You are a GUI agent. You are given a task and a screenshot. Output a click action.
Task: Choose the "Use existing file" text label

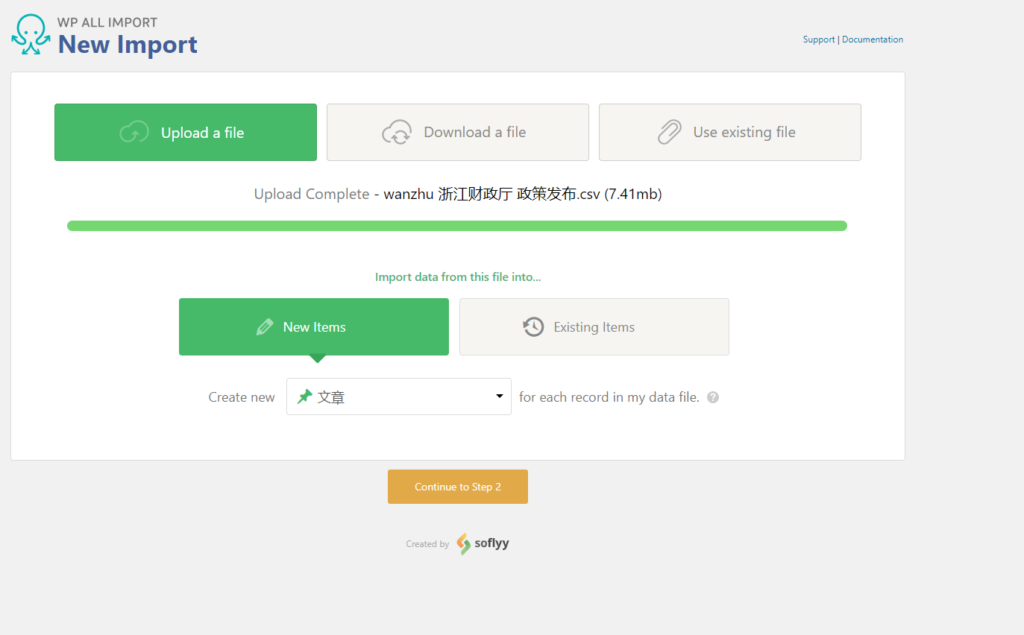click(744, 132)
